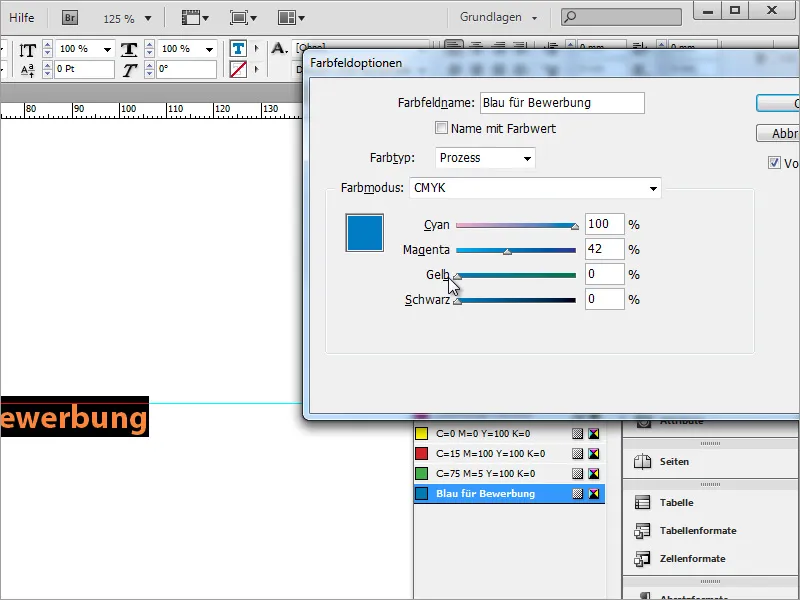The height and width of the screenshot is (600, 800).
Task: Toggle Name mit Farbwert checkbox
Action: coord(441,128)
